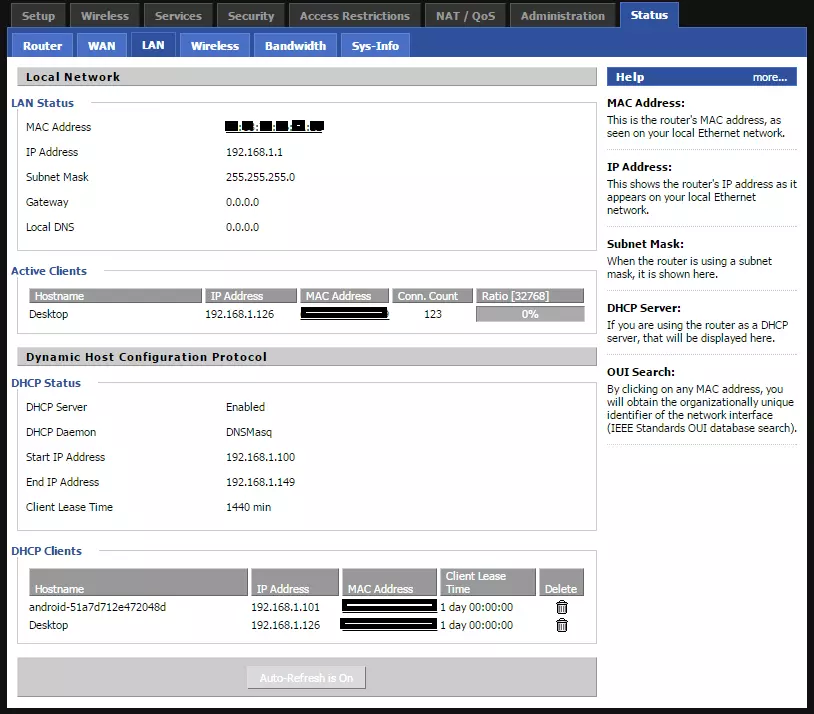Click the Hostname column header in Active Clients
Image resolution: width=814 pixels, height=714 pixels.
coord(114,295)
